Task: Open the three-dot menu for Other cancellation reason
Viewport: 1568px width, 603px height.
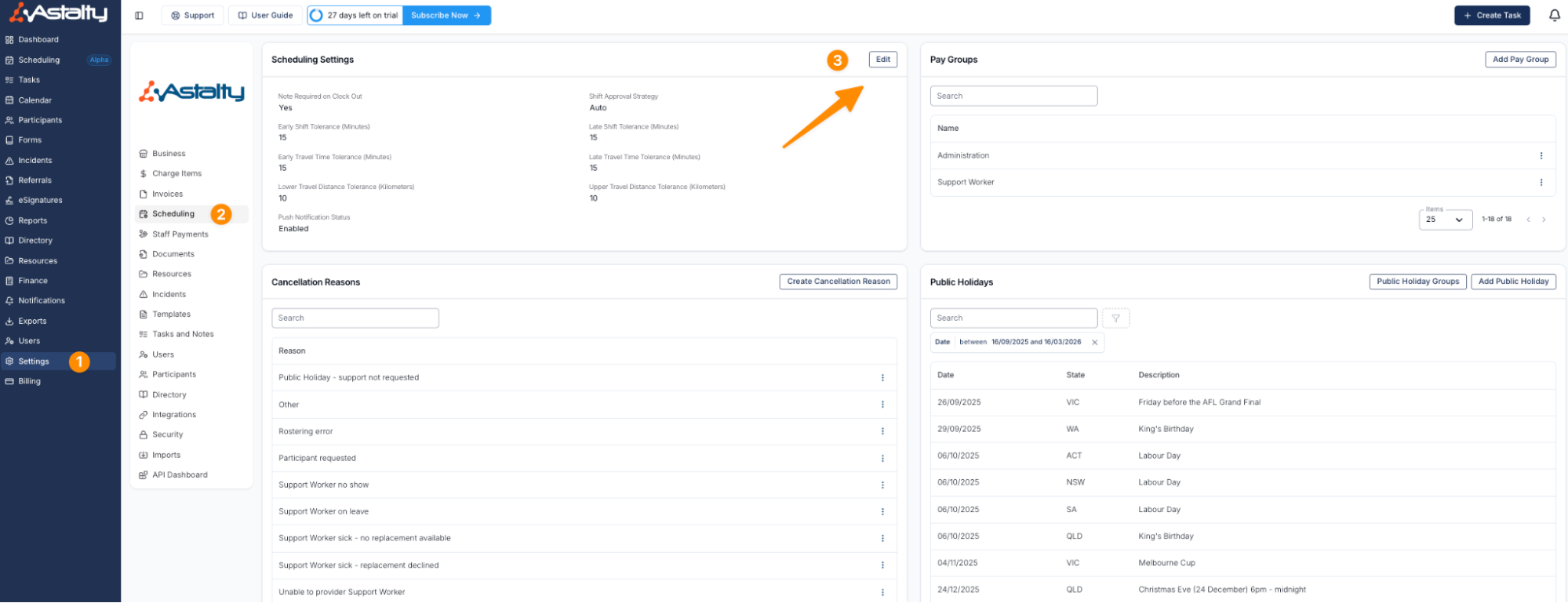Action: [882, 405]
